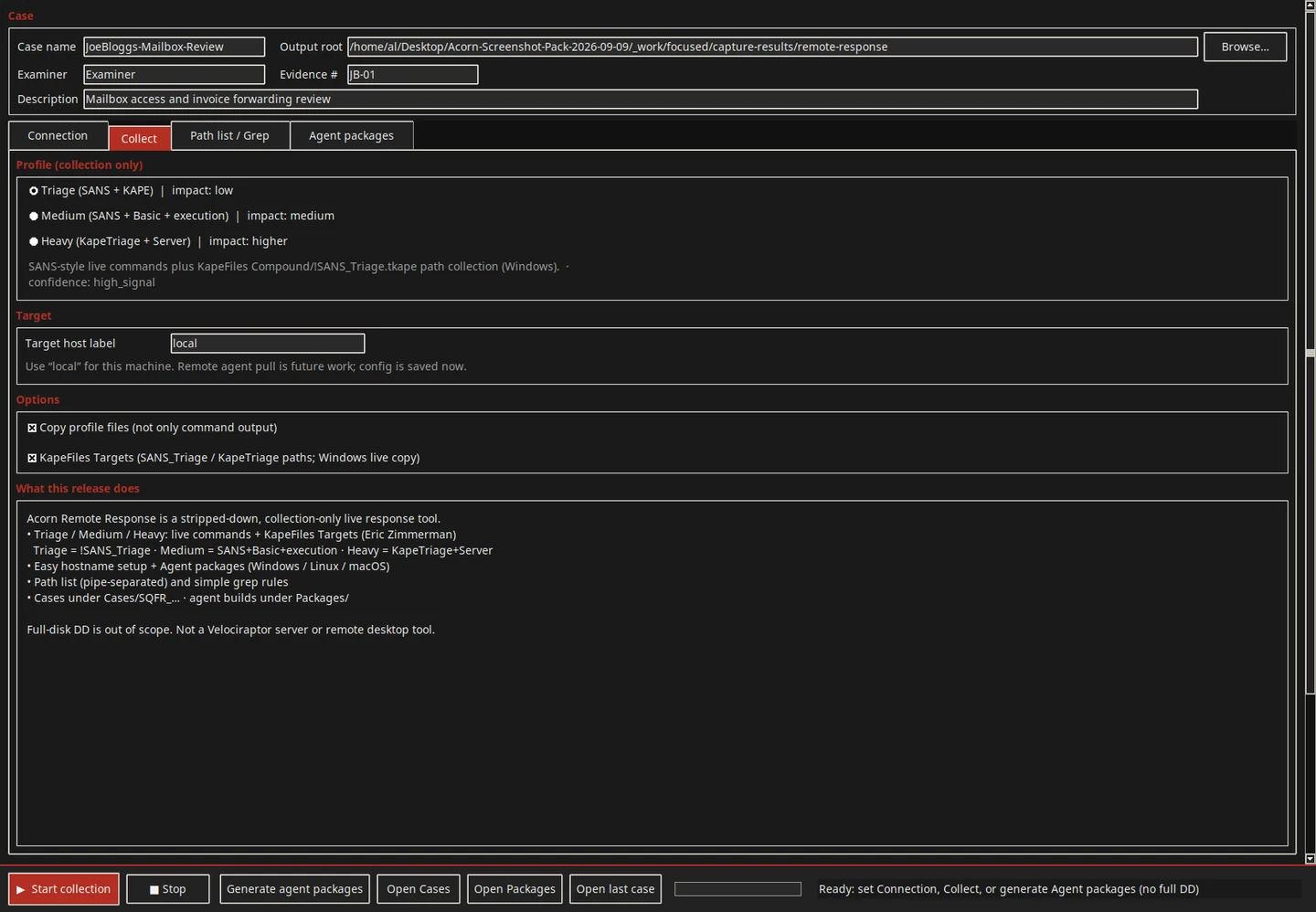Screen dimensions: 1316x912
Task: Click Open last case button
Action: tap(615, 889)
